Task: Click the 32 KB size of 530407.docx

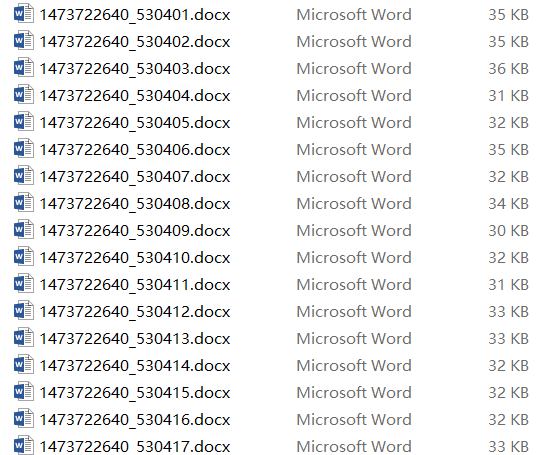Action: pos(508,177)
